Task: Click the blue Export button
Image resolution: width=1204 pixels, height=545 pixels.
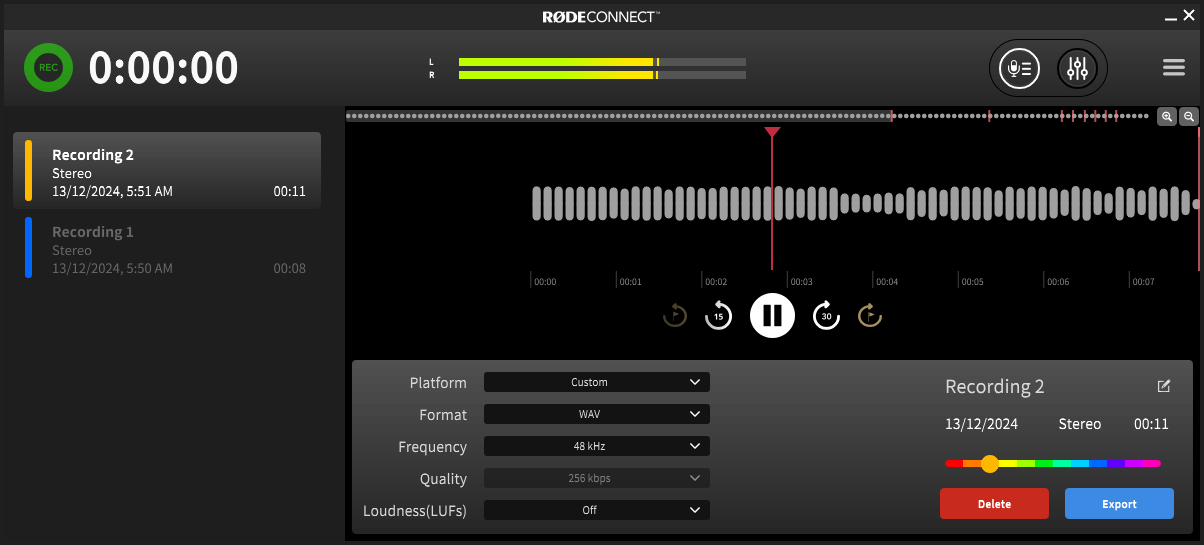Action: click(1119, 504)
